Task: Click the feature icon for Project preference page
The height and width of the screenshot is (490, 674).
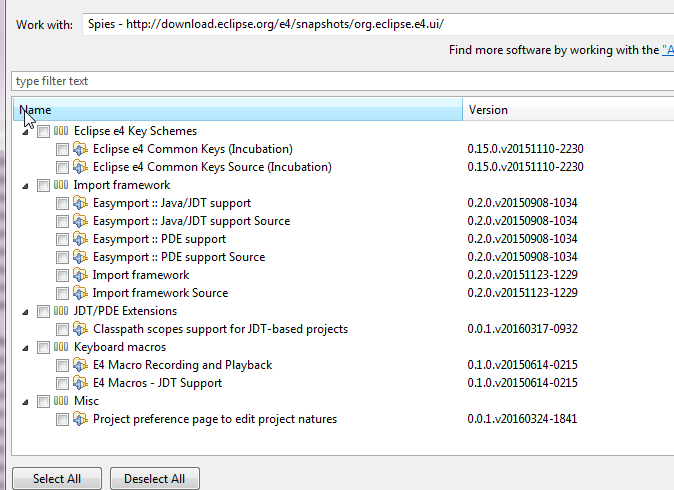Action: [80, 419]
